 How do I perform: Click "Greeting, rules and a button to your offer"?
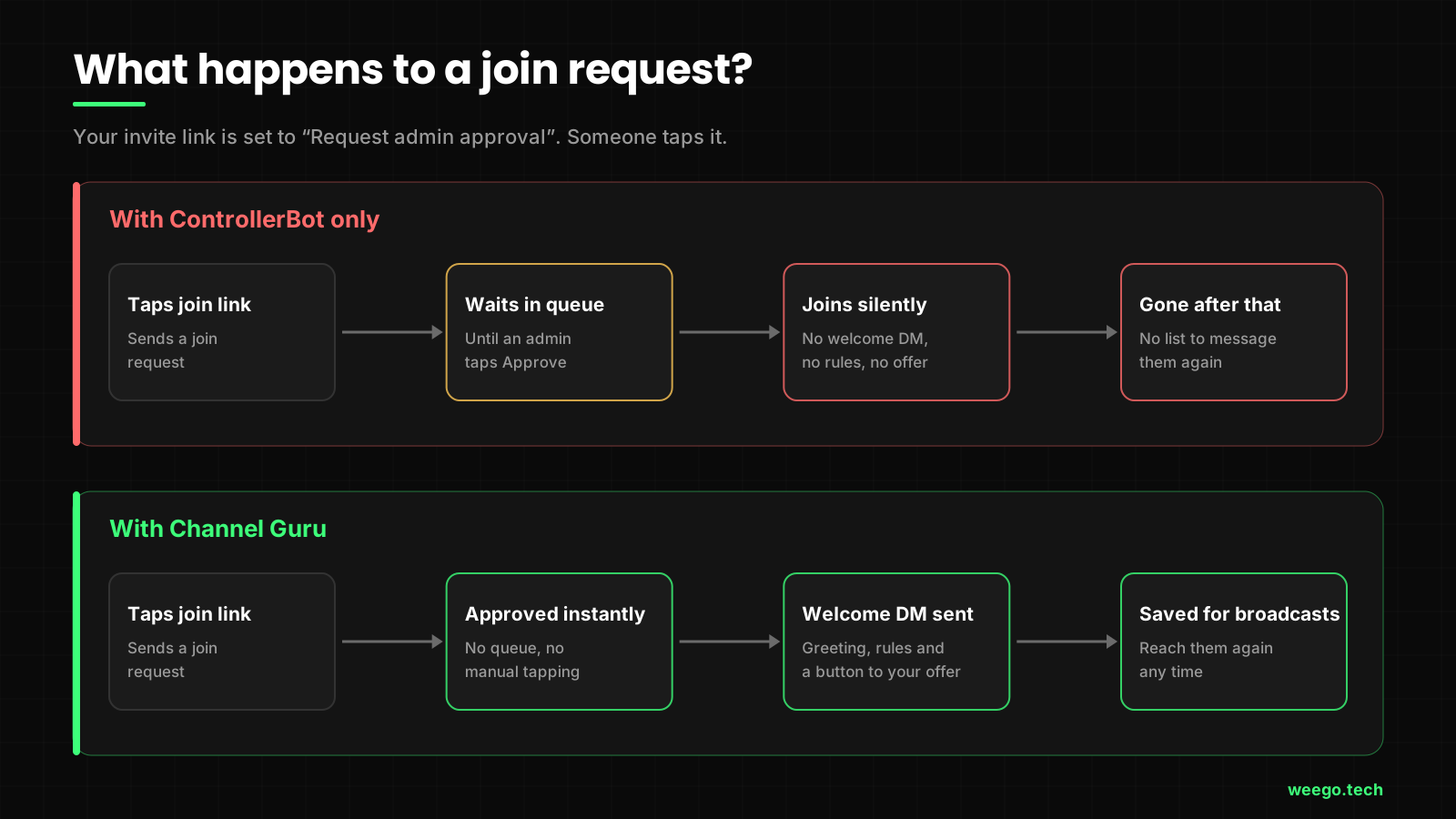[x=882, y=660]
